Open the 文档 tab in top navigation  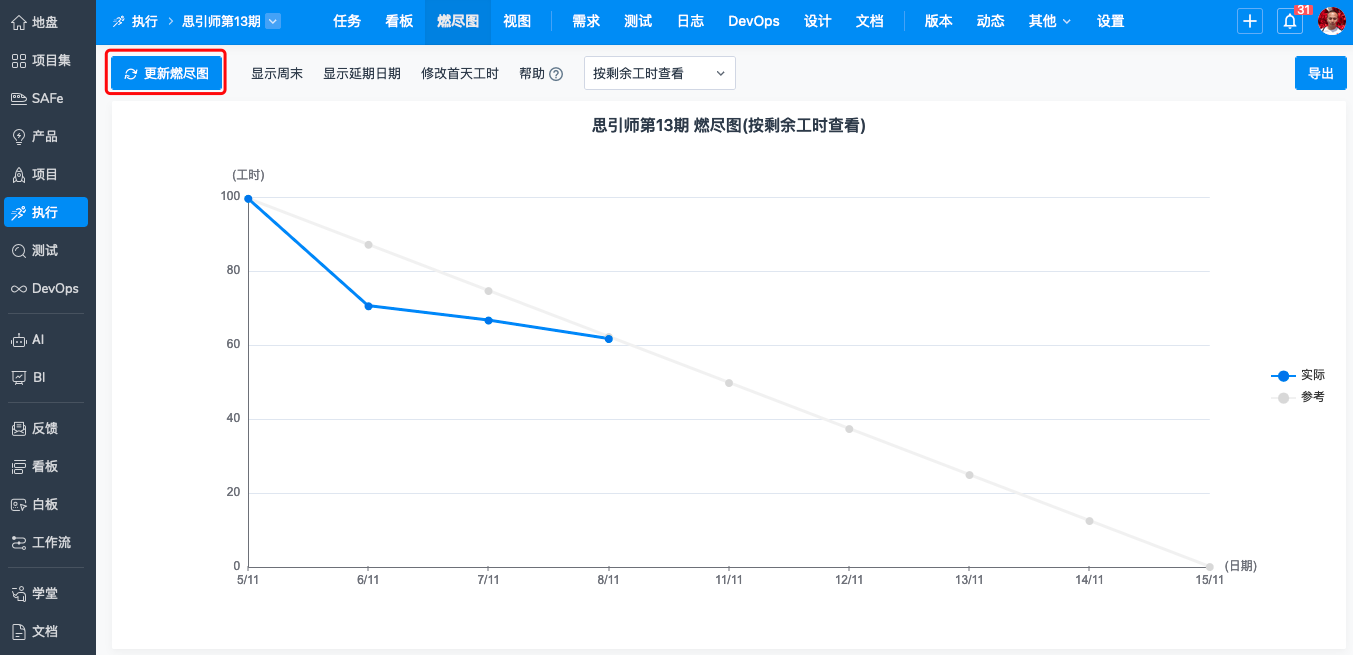pyautogui.click(x=870, y=21)
